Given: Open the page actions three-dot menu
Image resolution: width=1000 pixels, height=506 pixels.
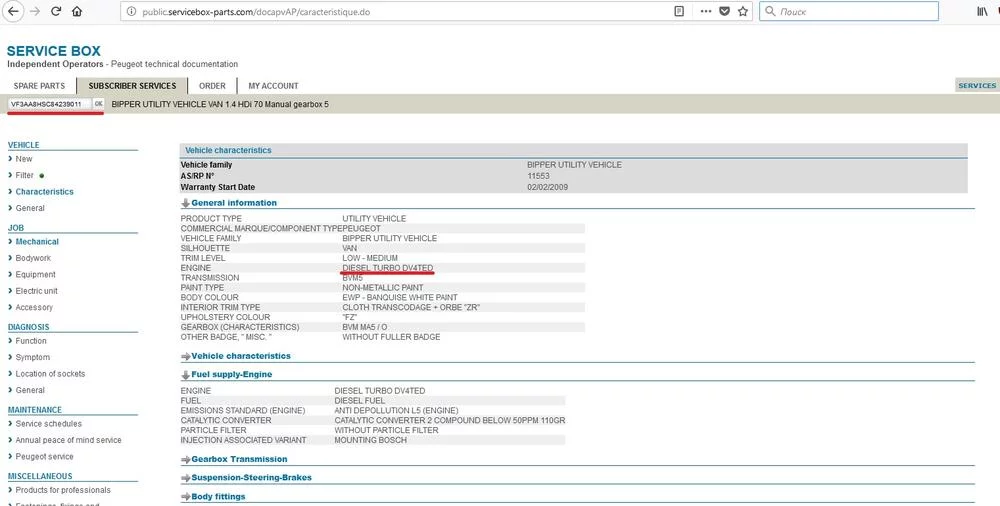Looking at the screenshot, I should (x=704, y=12).
